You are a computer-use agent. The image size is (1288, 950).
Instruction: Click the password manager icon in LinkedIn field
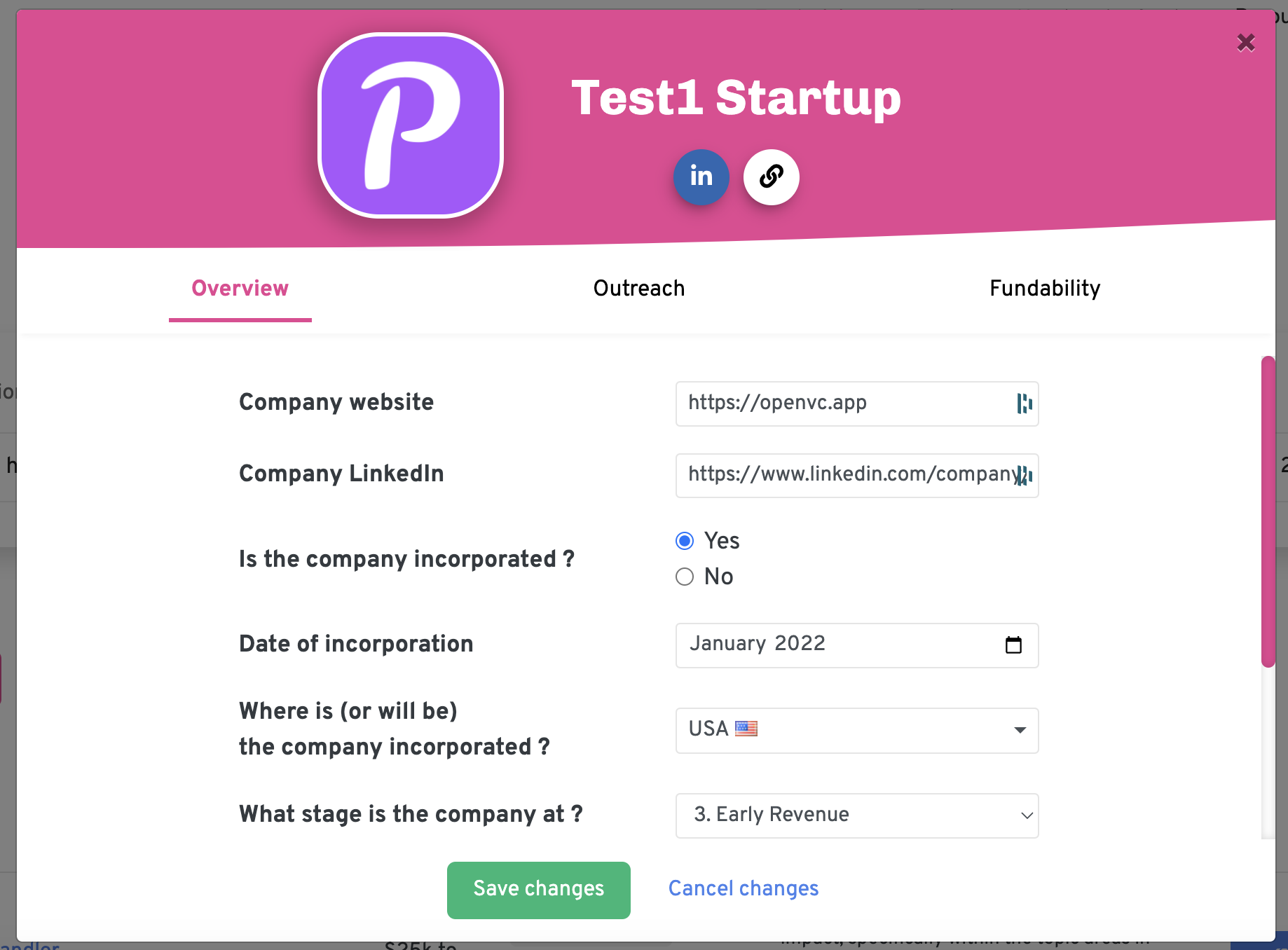pos(1025,476)
